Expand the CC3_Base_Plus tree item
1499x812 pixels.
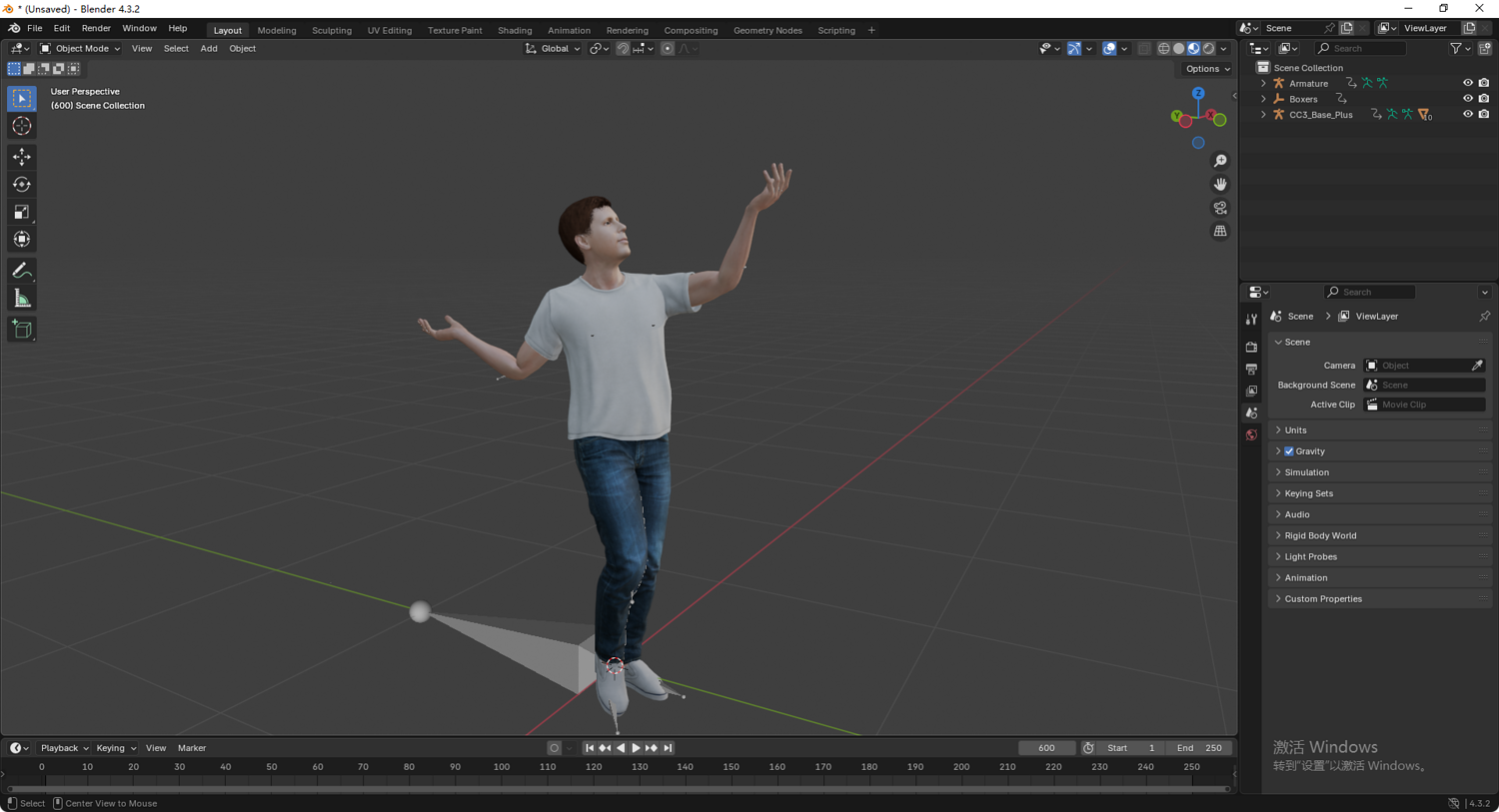coord(1263,115)
